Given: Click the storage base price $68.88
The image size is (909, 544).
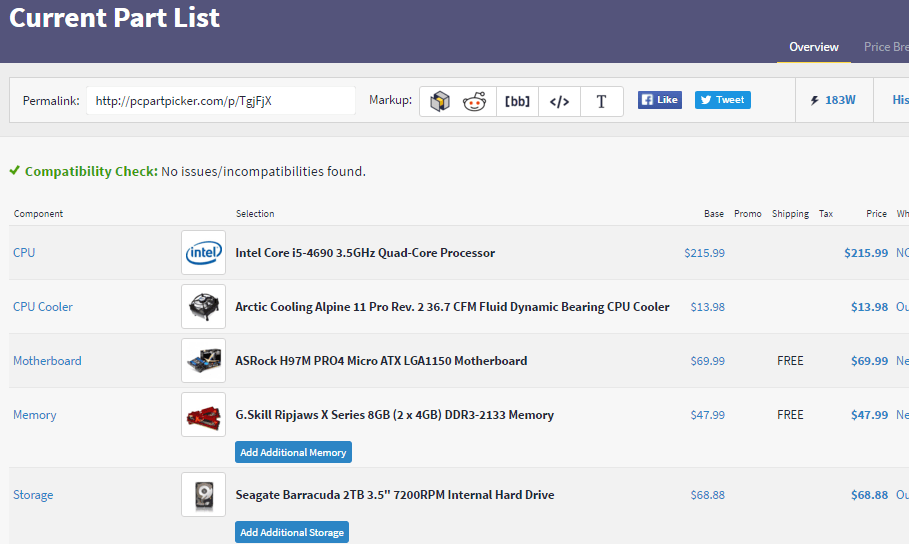Looking at the screenshot, I should tap(708, 495).
